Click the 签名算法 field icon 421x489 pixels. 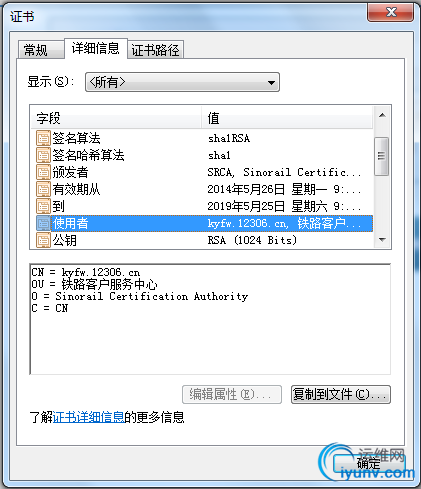pos(43,138)
